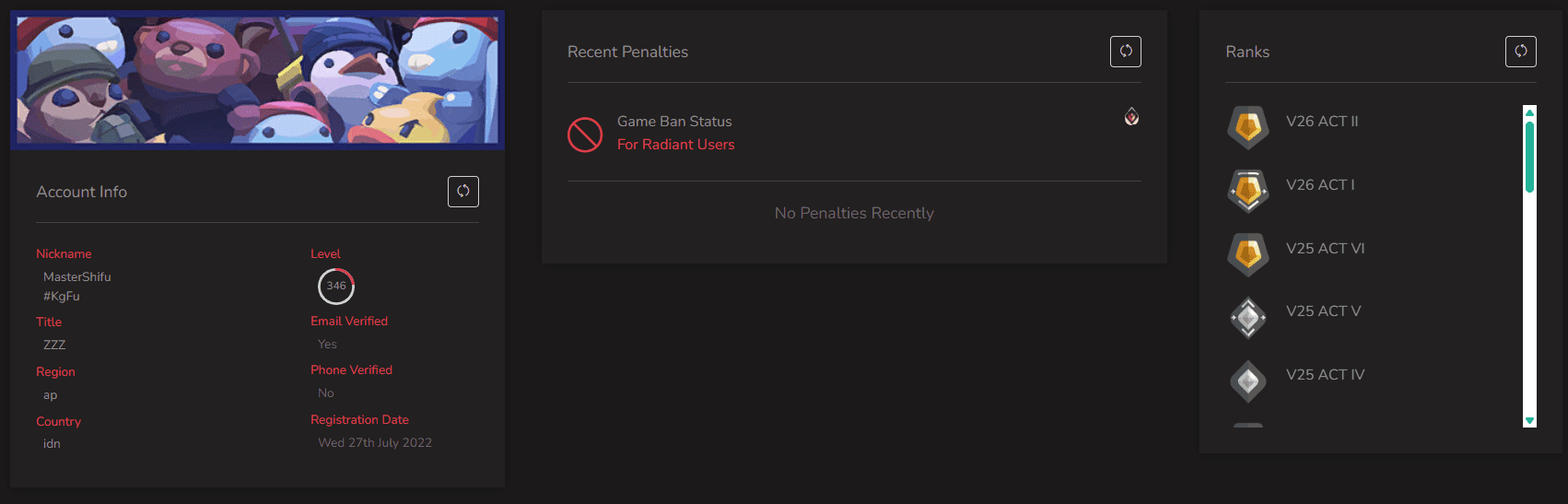Click the V26 ACT I rank badge
Screen dimensions: 1568x504
(1248, 190)
